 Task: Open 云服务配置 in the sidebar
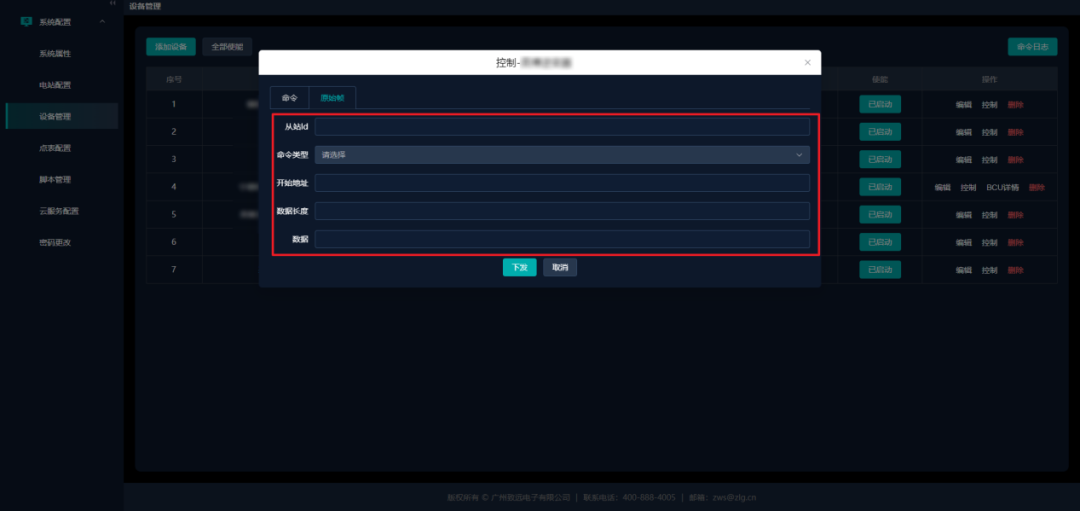(x=59, y=211)
